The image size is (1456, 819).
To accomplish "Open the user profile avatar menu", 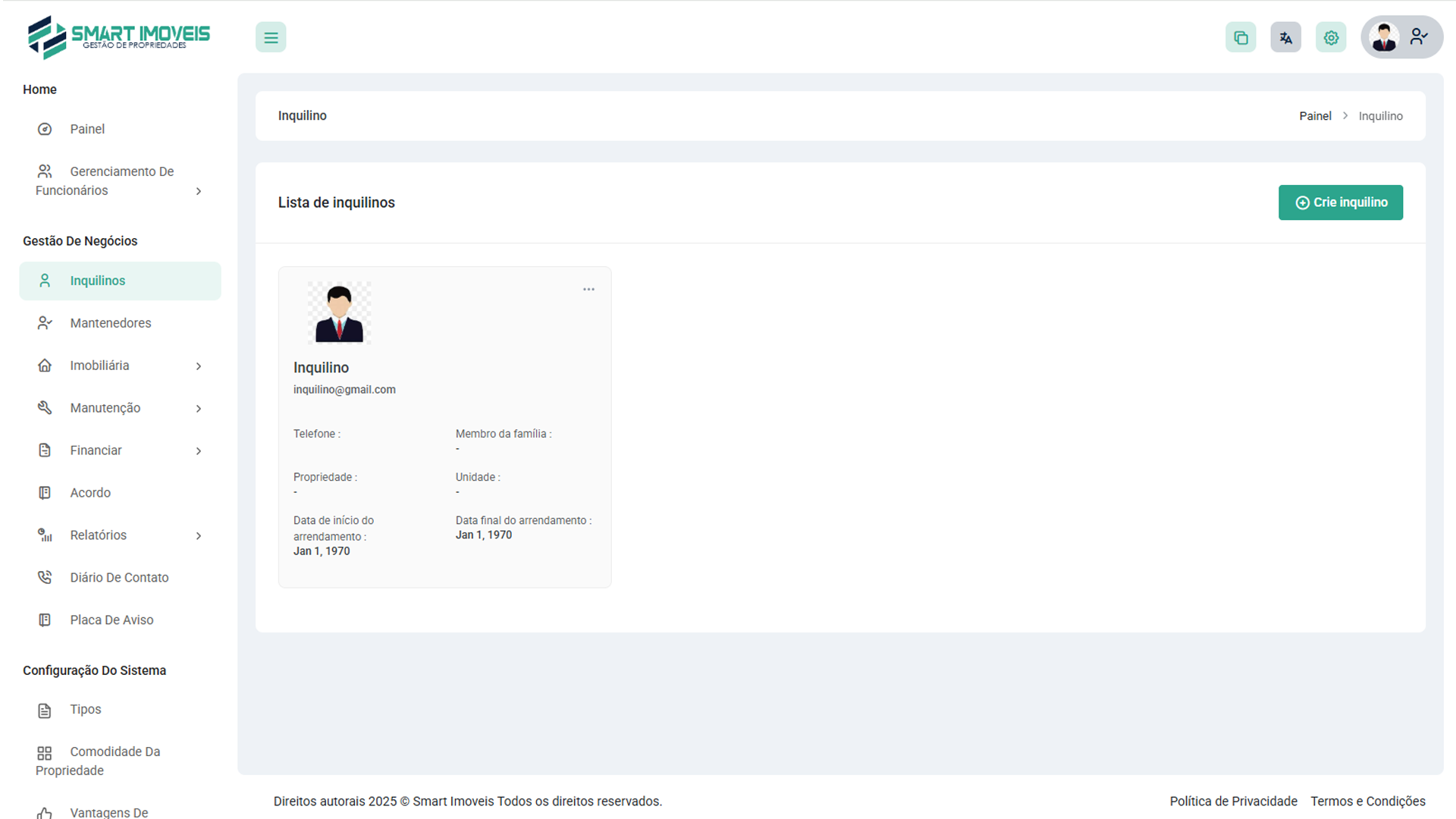I will pos(1401,37).
